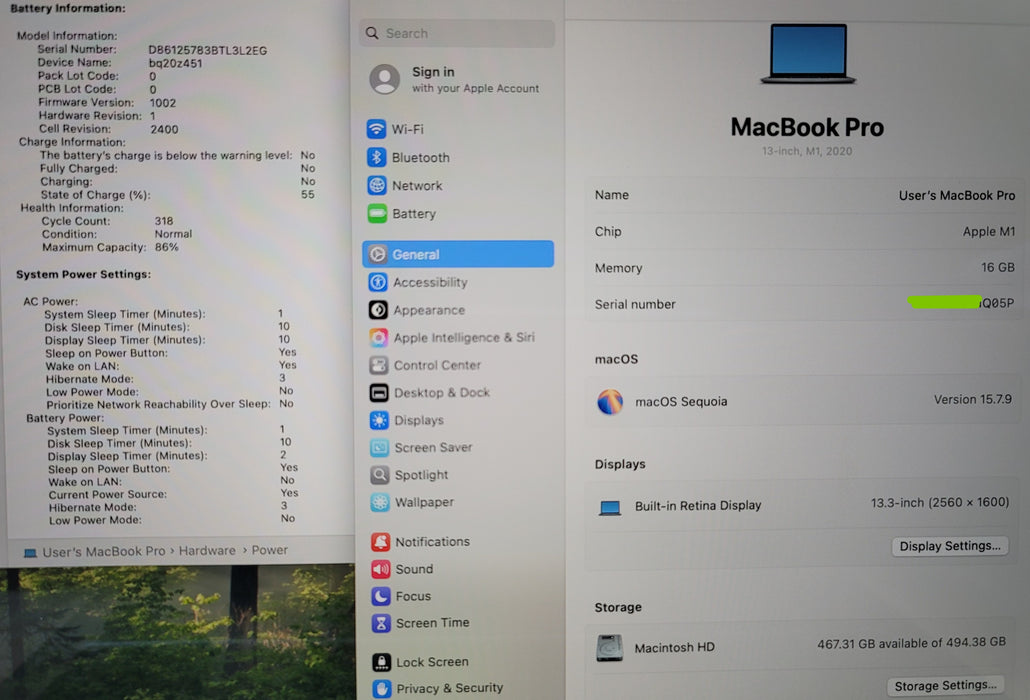
Task: Click the Screen Time hourglass icon
Action: click(x=381, y=623)
